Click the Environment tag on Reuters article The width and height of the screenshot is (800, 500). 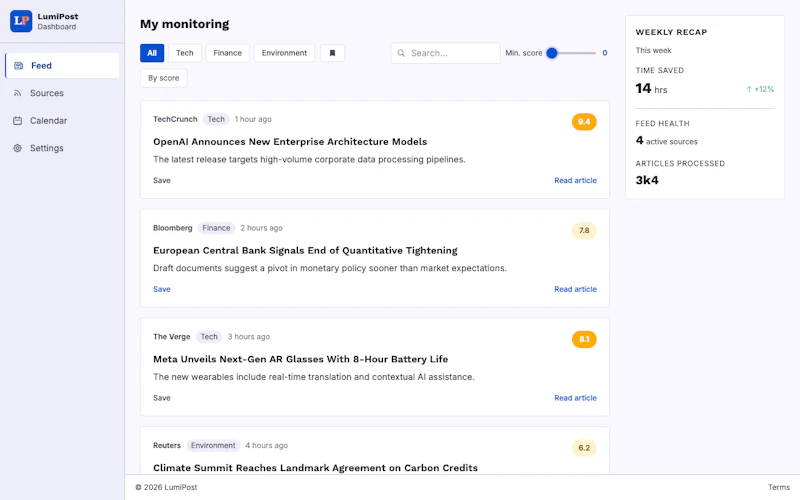[x=213, y=445]
